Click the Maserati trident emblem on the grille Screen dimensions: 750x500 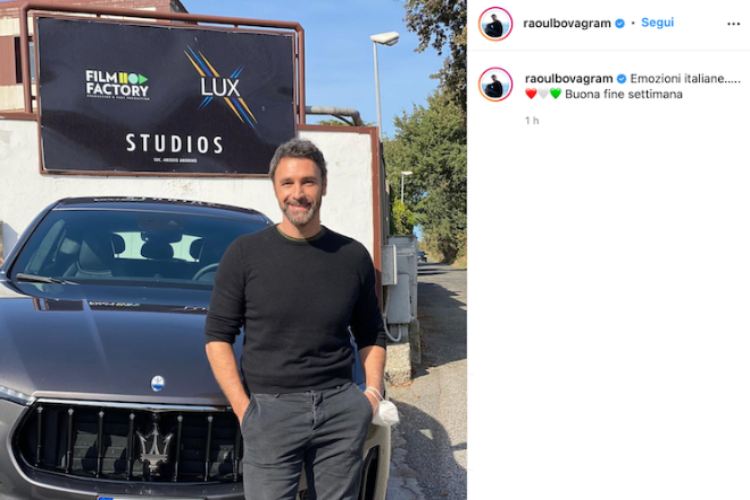tap(154, 448)
